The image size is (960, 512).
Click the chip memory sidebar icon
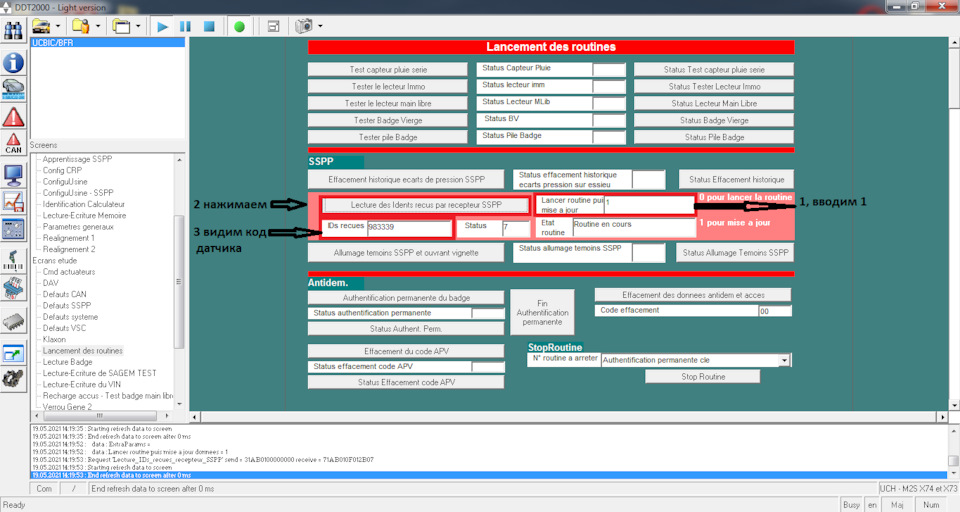click(x=13, y=322)
